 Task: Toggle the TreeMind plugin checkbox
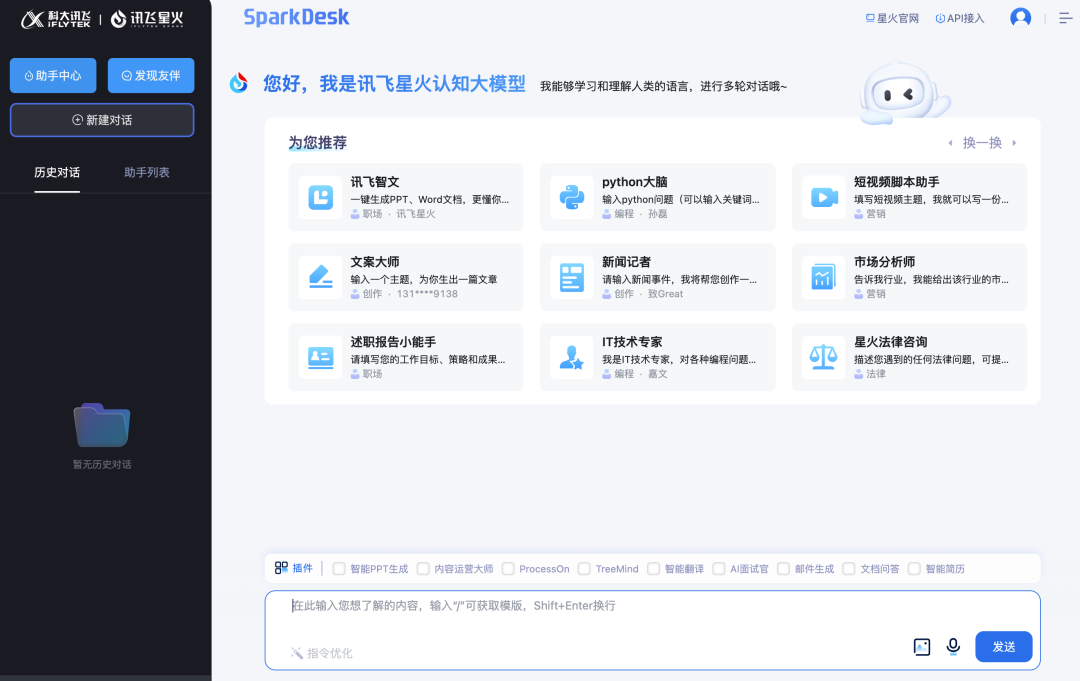[584, 569]
